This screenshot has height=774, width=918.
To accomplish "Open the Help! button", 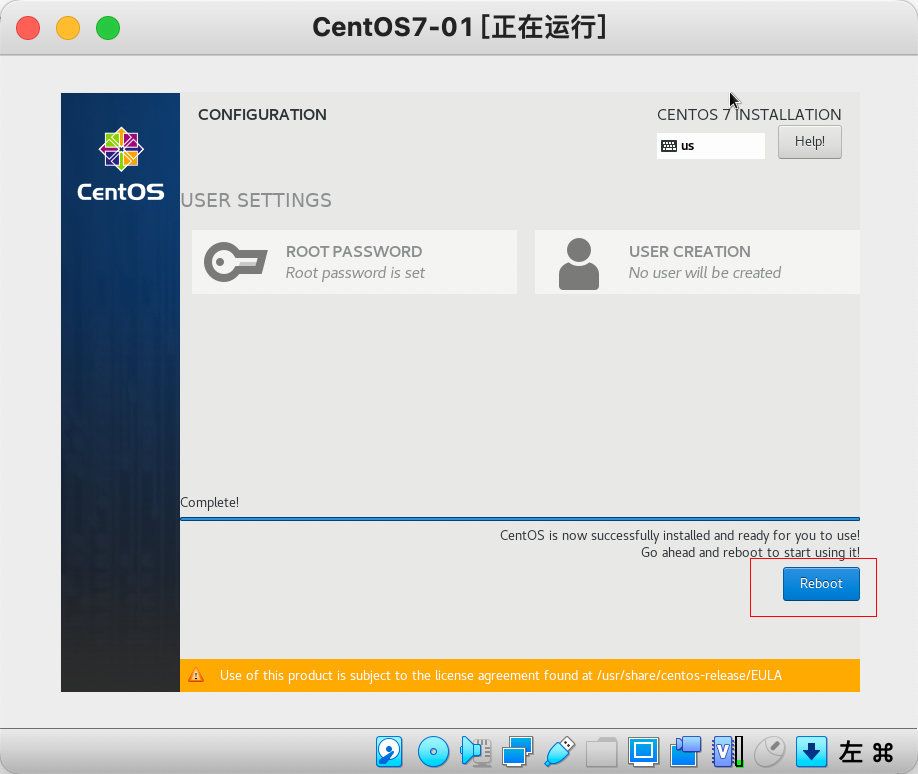I will [x=810, y=142].
